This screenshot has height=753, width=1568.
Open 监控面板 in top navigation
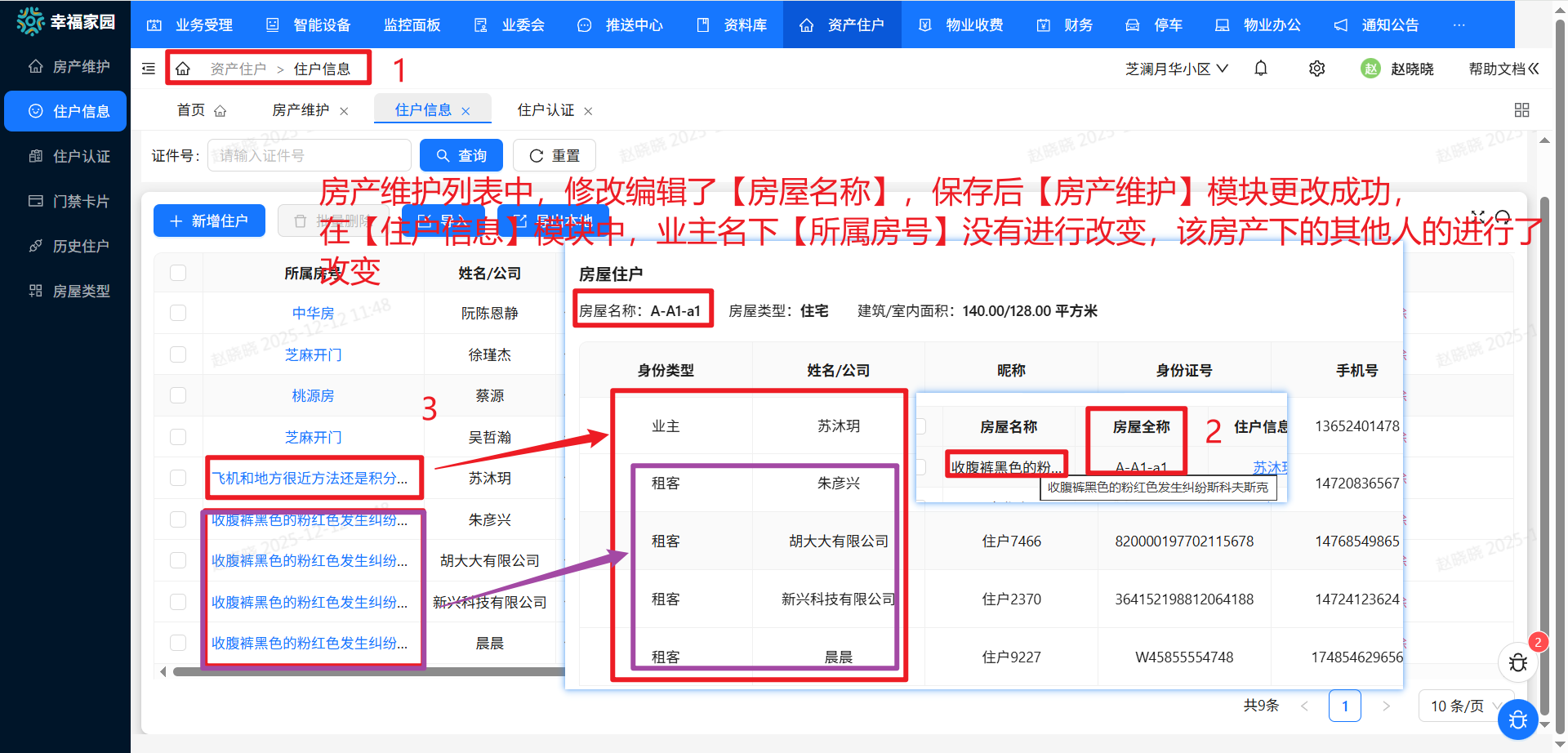pyautogui.click(x=412, y=25)
